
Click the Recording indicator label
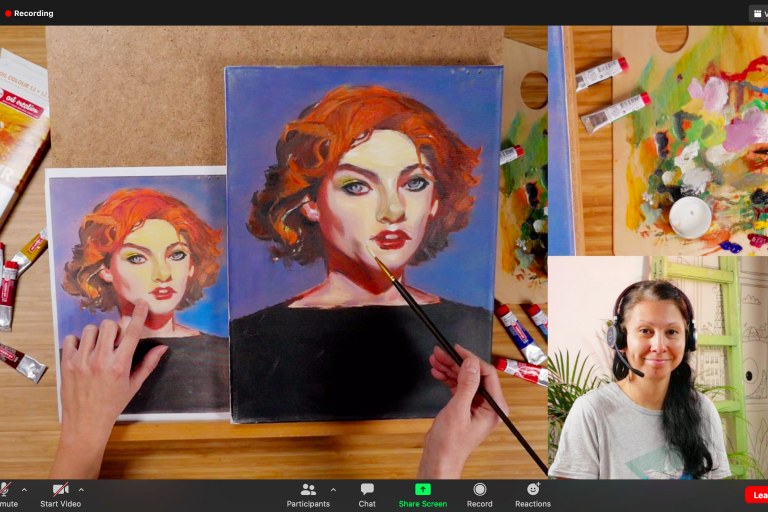(34, 14)
